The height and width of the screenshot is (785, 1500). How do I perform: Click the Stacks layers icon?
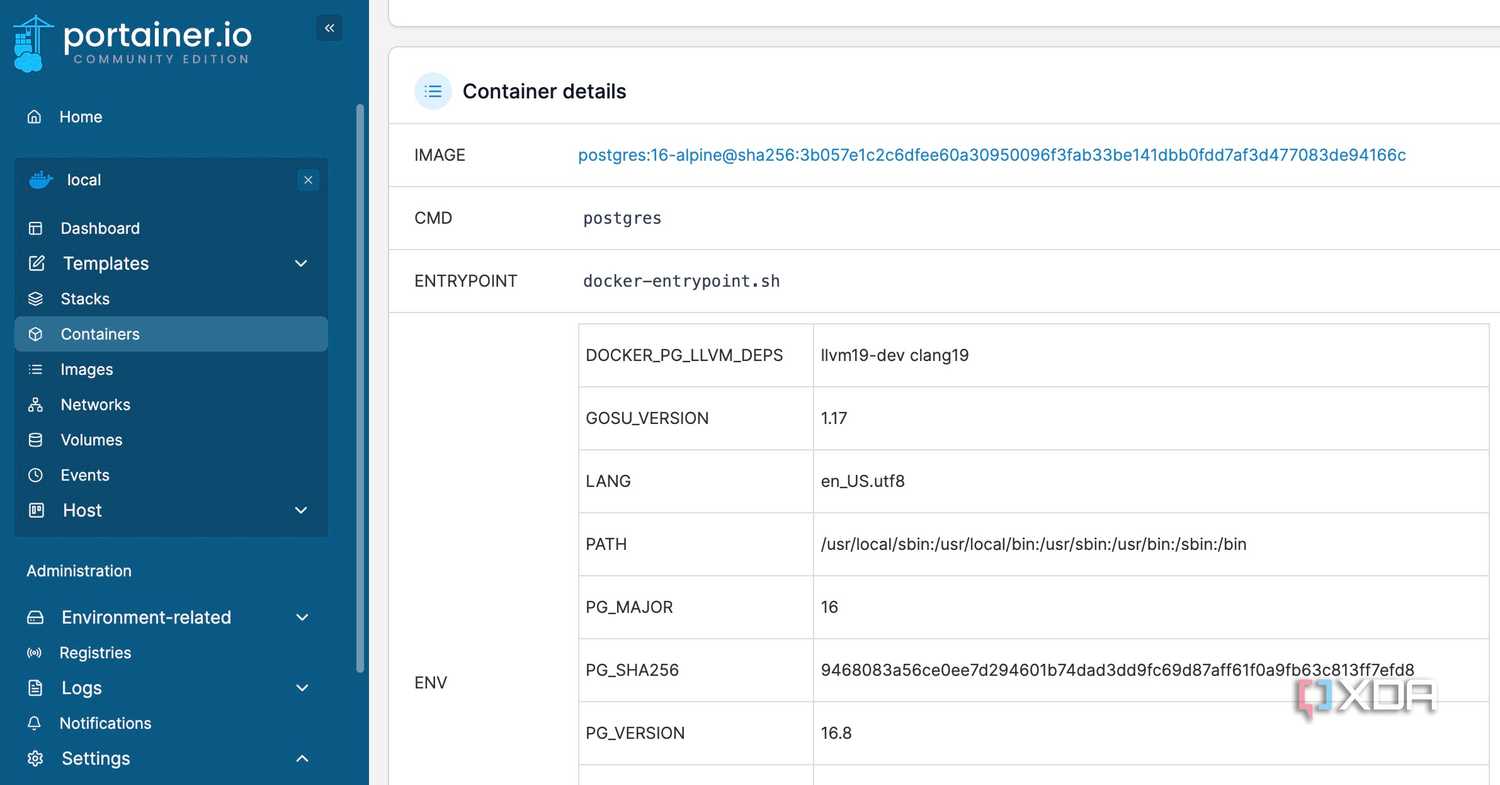click(x=36, y=299)
